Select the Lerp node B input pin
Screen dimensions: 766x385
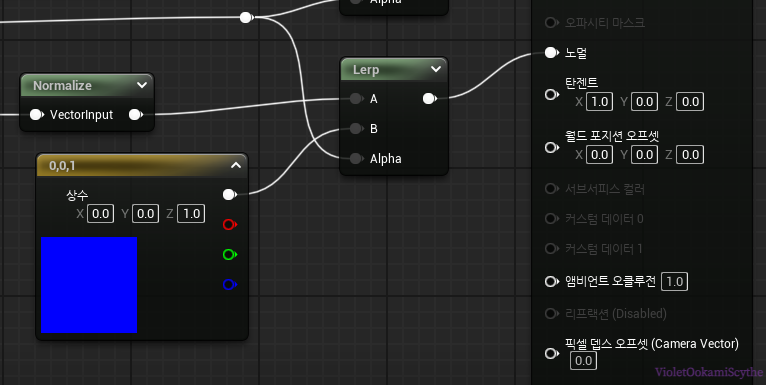coord(357,128)
